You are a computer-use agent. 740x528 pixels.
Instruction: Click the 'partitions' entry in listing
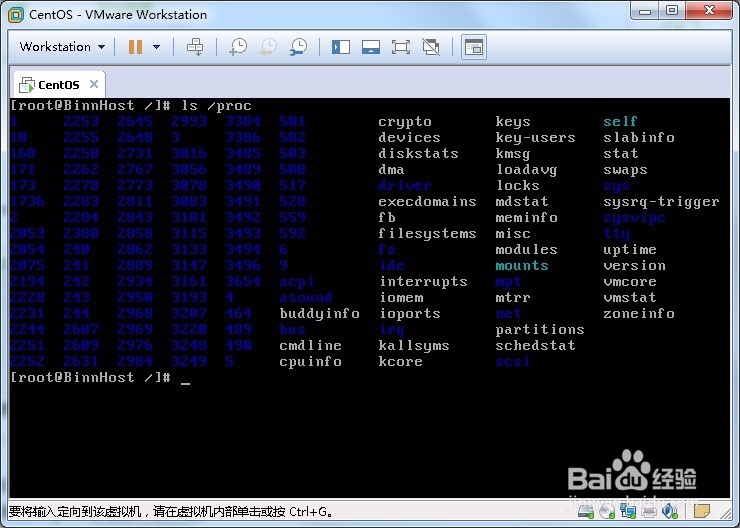[540, 329]
